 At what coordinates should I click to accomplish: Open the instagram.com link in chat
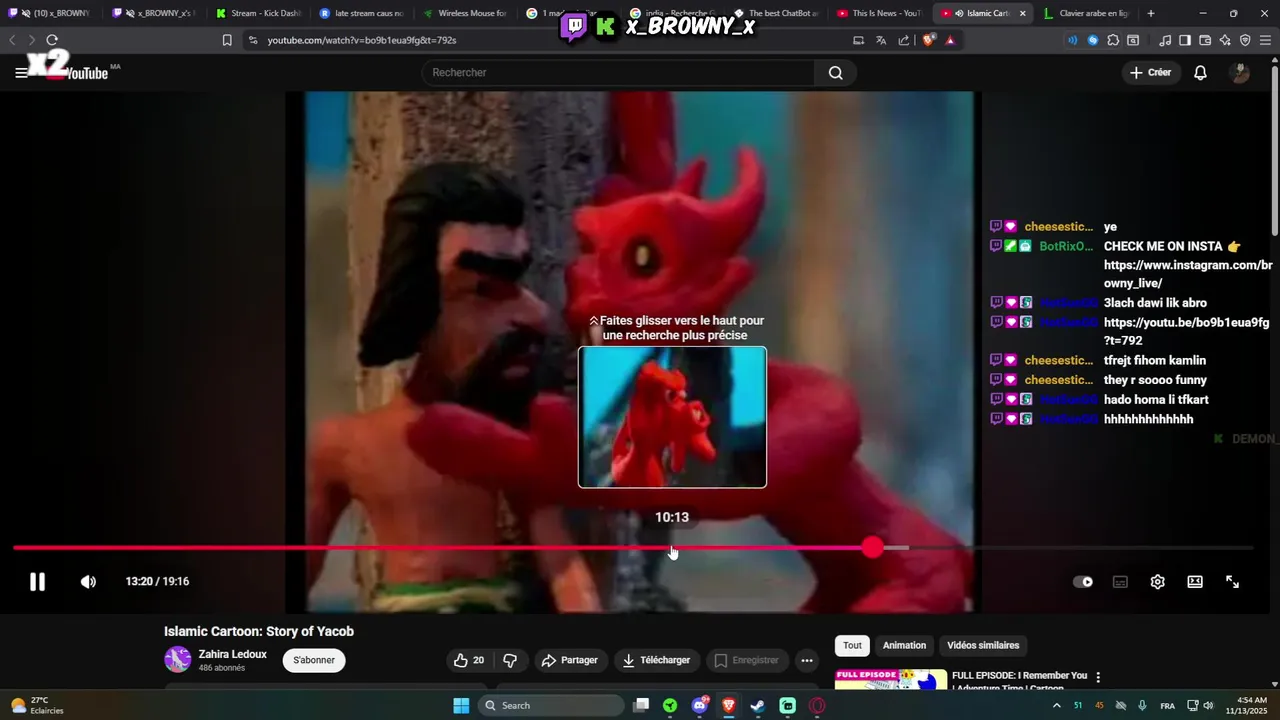click(1187, 274)
